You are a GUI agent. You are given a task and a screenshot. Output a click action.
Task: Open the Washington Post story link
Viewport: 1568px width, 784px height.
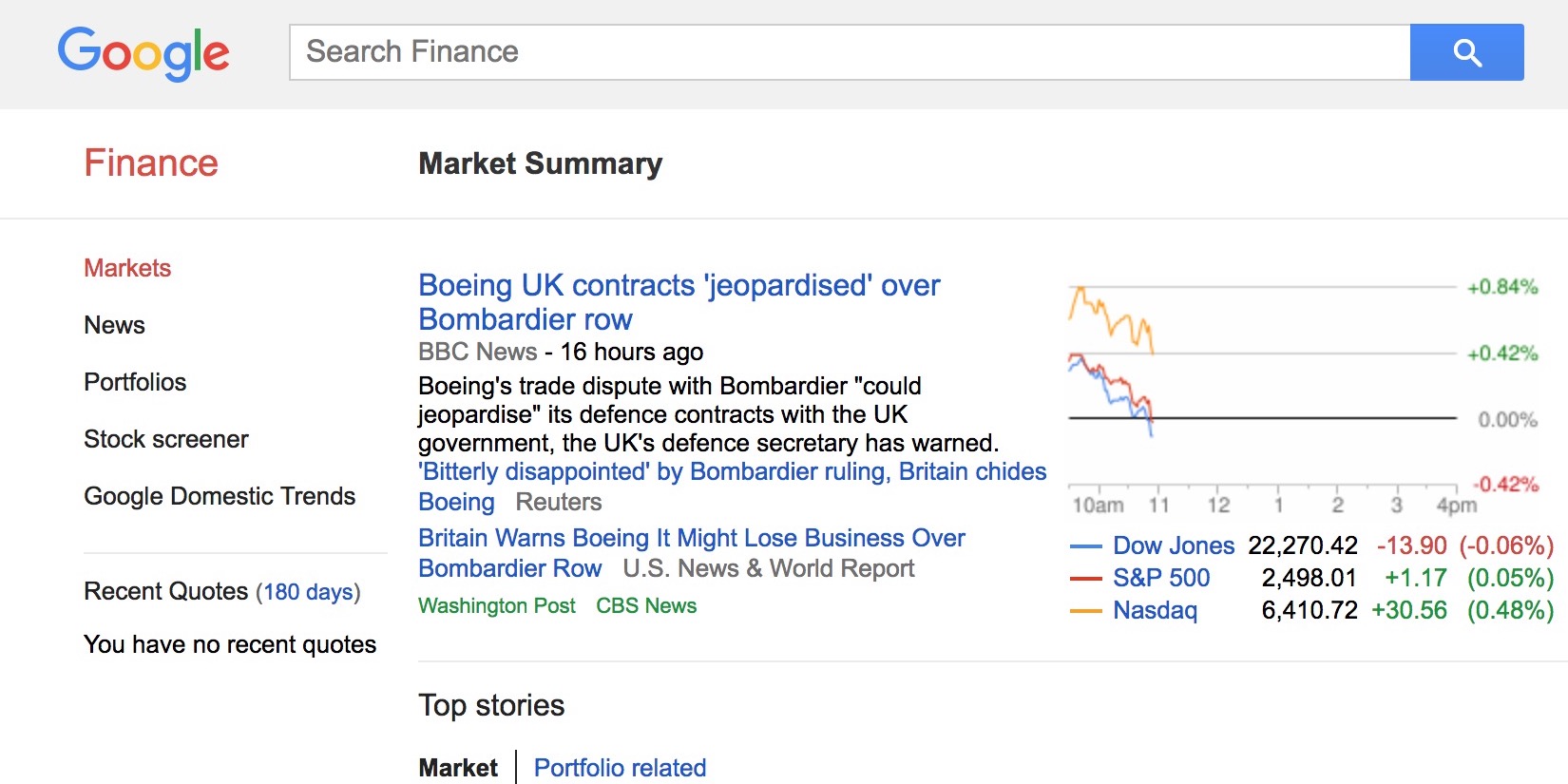[x=497, y=605]
